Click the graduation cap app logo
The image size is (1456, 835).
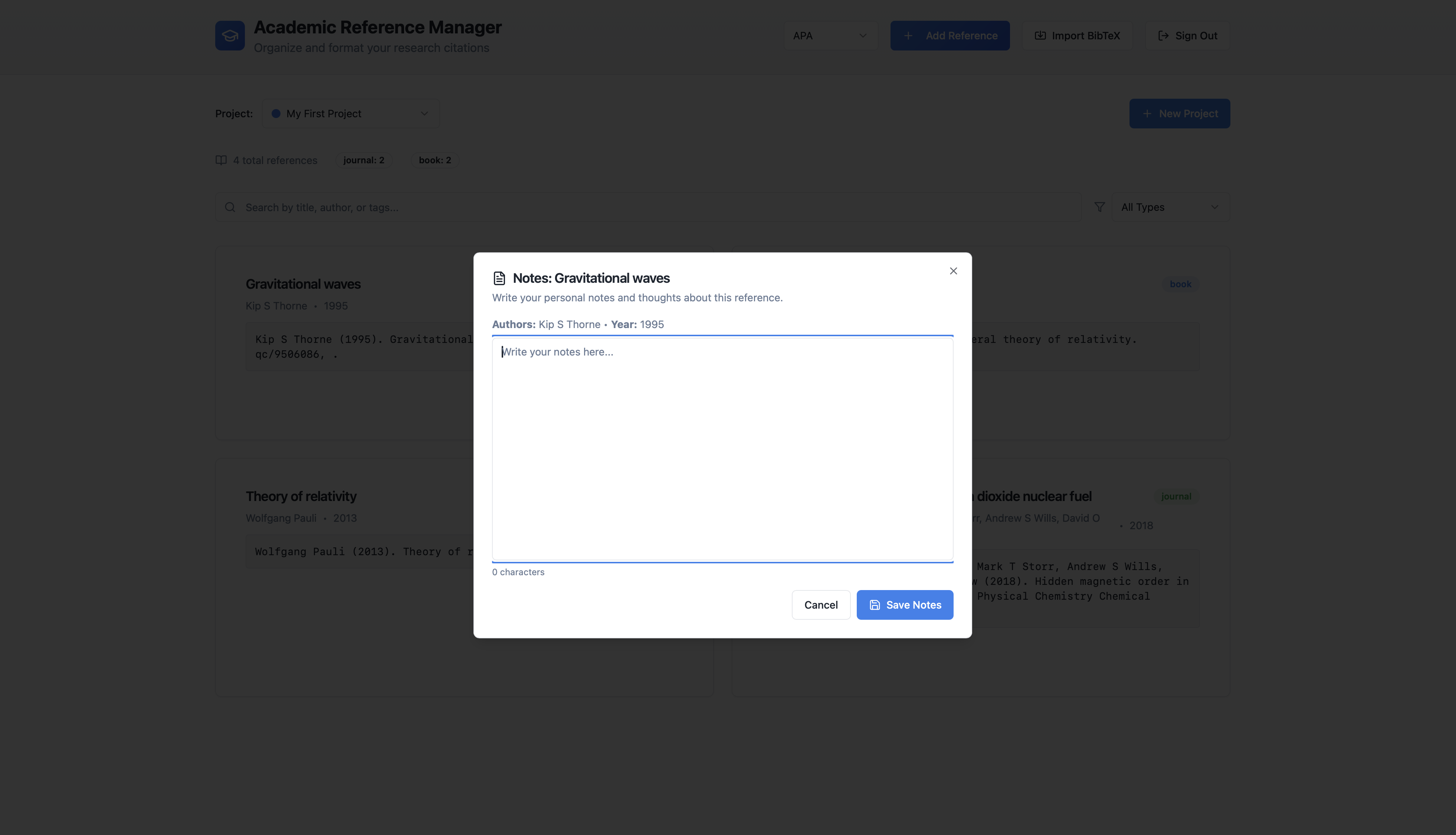tap(230, 36)
